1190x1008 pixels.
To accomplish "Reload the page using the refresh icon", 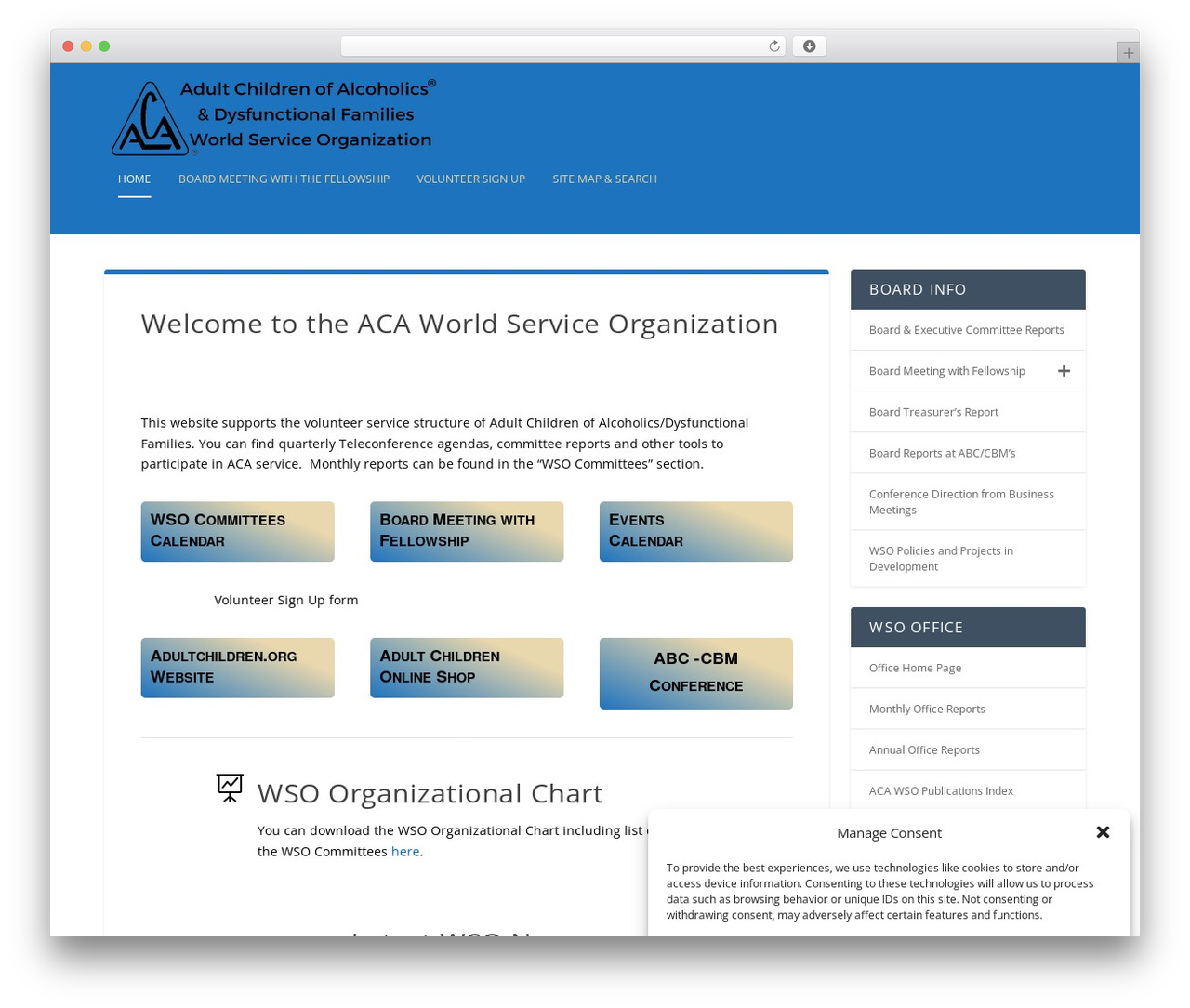I will click(x=773, y=46).
